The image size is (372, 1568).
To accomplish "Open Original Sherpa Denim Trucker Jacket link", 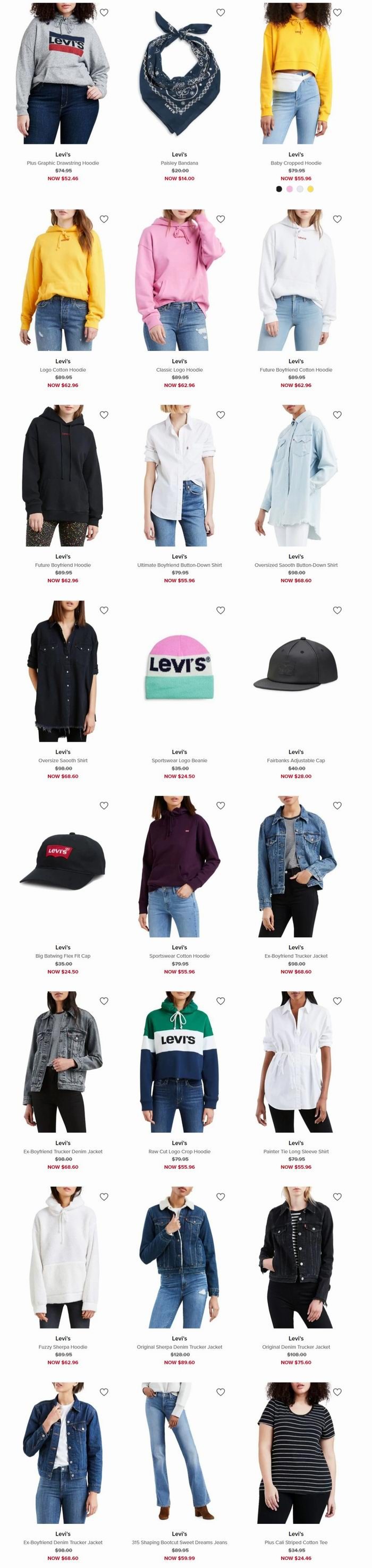I will point(180,1347).
